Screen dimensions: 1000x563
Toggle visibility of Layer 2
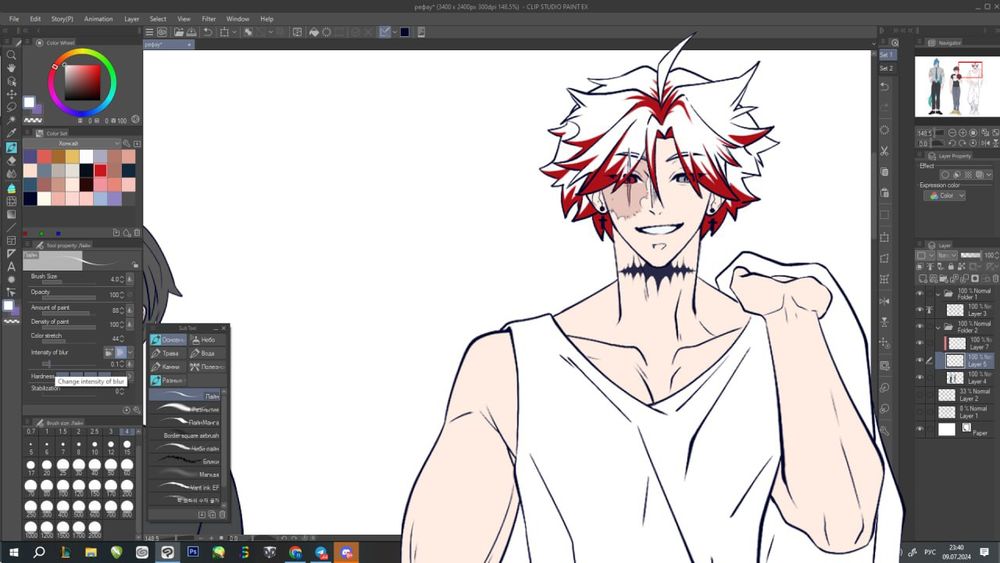point(920,396)
